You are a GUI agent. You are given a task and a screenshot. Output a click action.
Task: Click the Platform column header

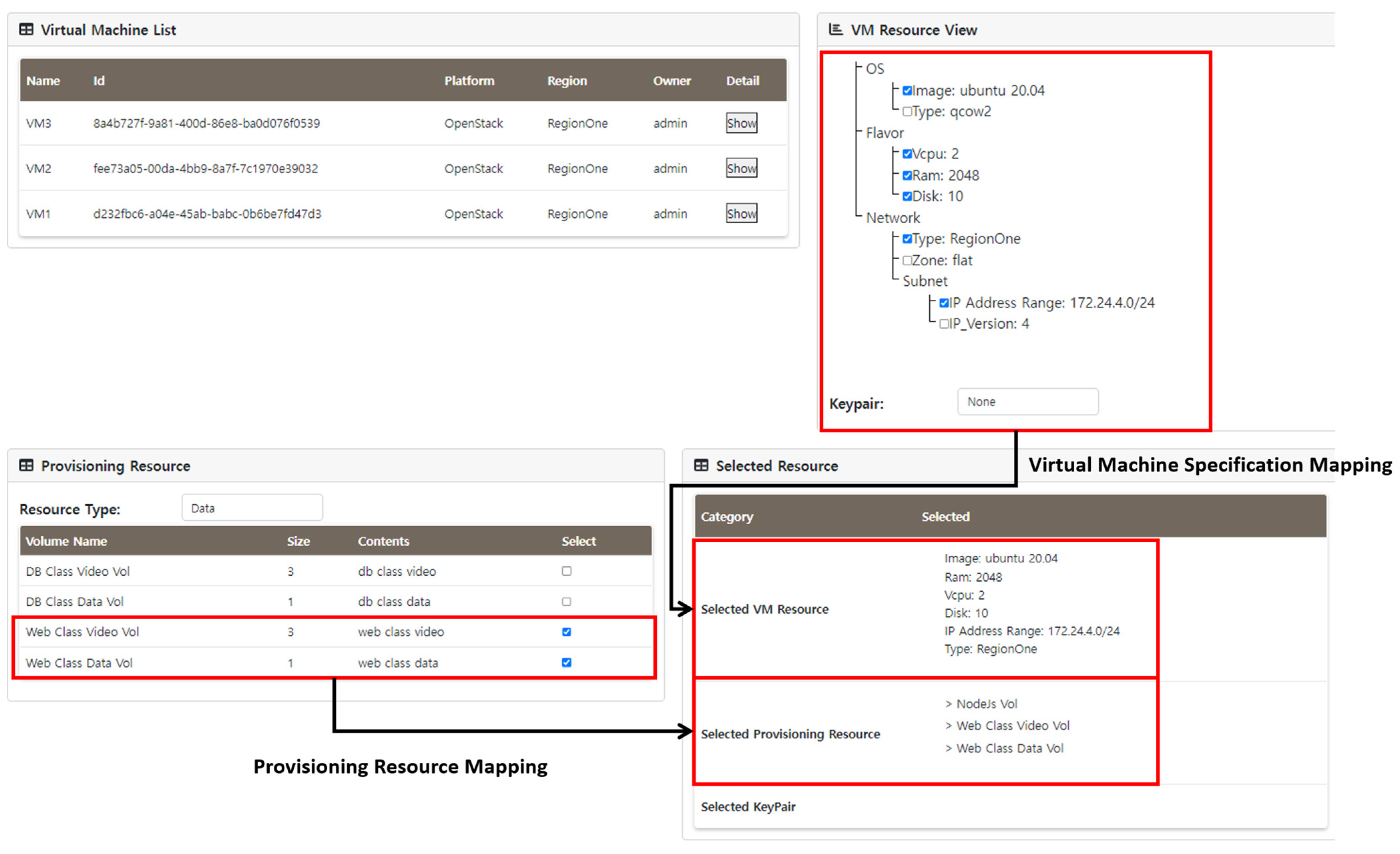pos(469,81)
